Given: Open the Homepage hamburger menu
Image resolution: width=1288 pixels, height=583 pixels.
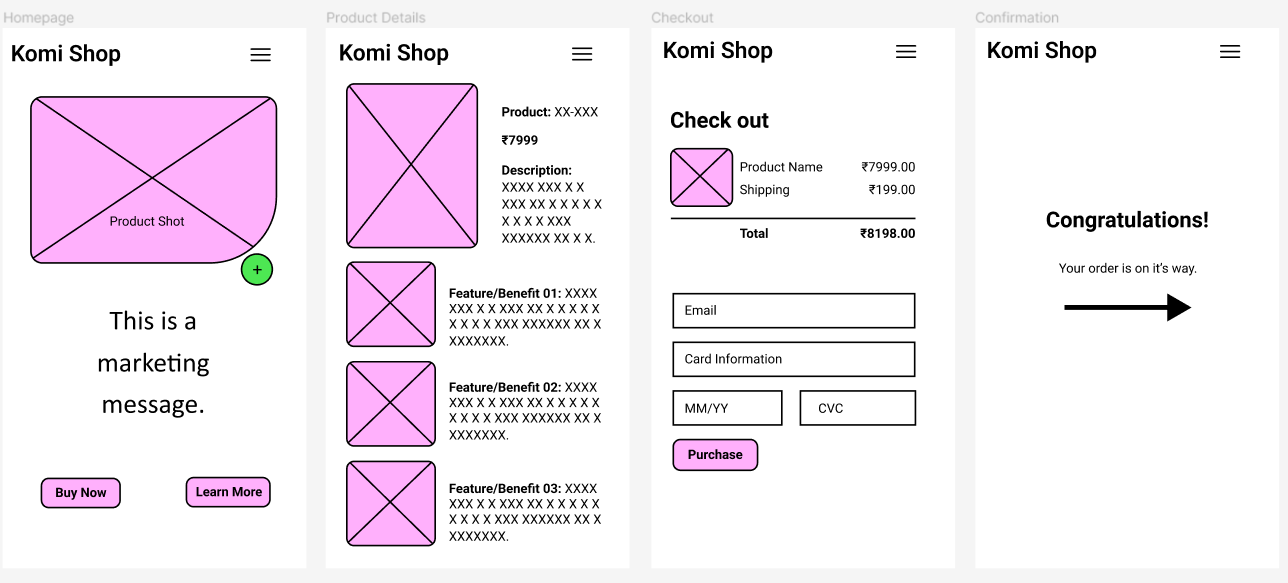Looking at the screenshot, I should point(260,55).
